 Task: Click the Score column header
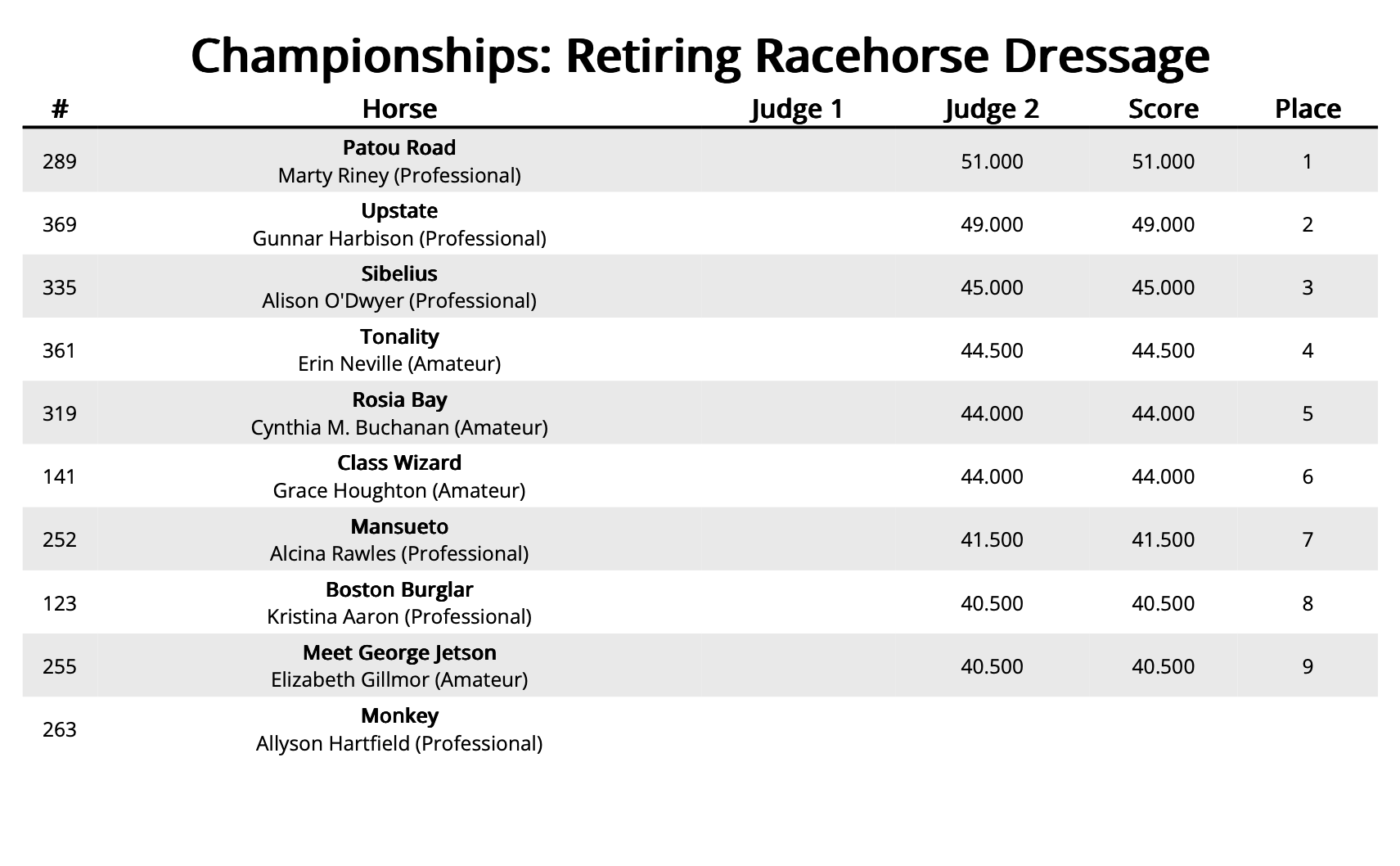click(x=1163, y=109)
